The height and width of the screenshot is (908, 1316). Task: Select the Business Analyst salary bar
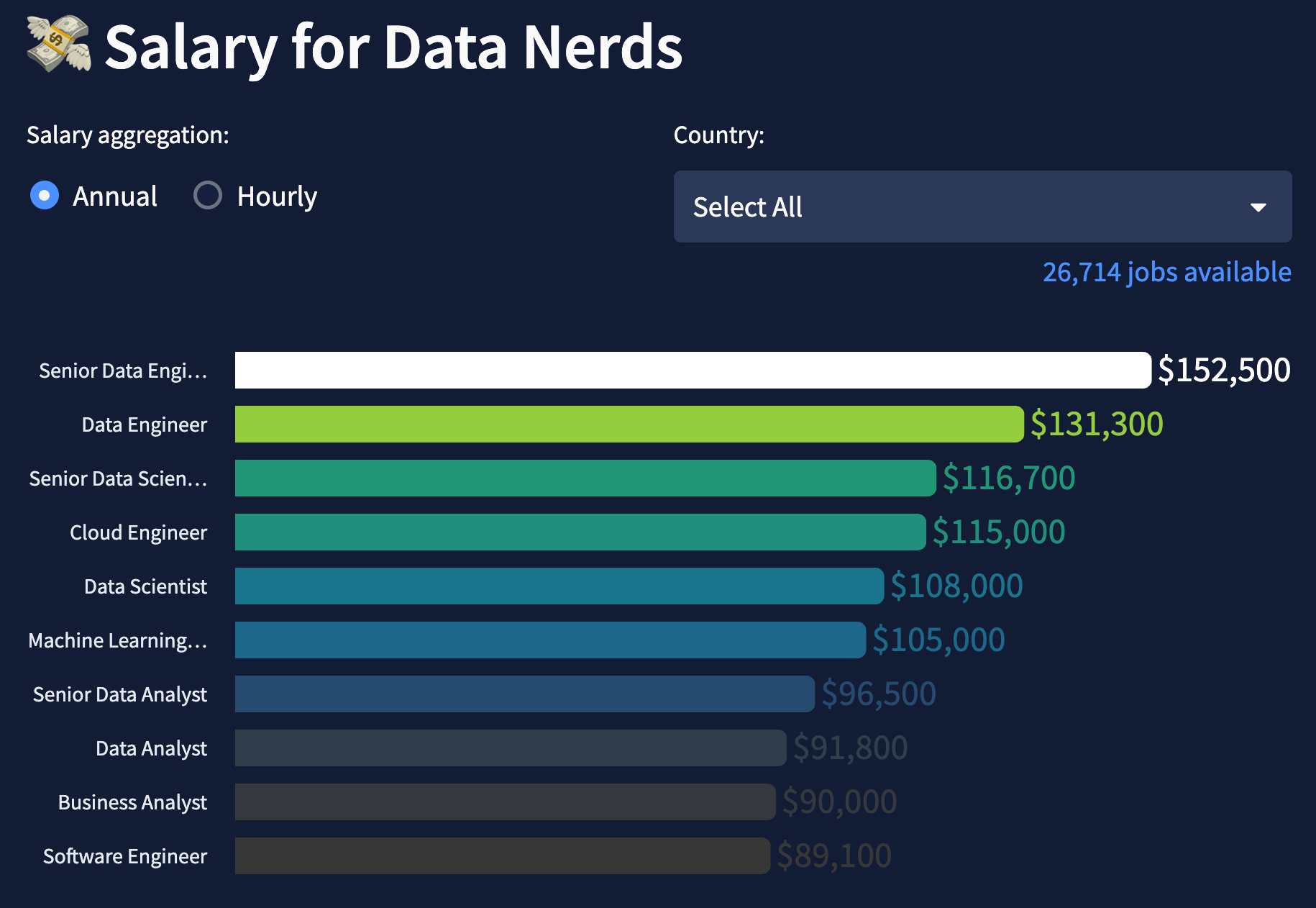click(x=505, y=802)
